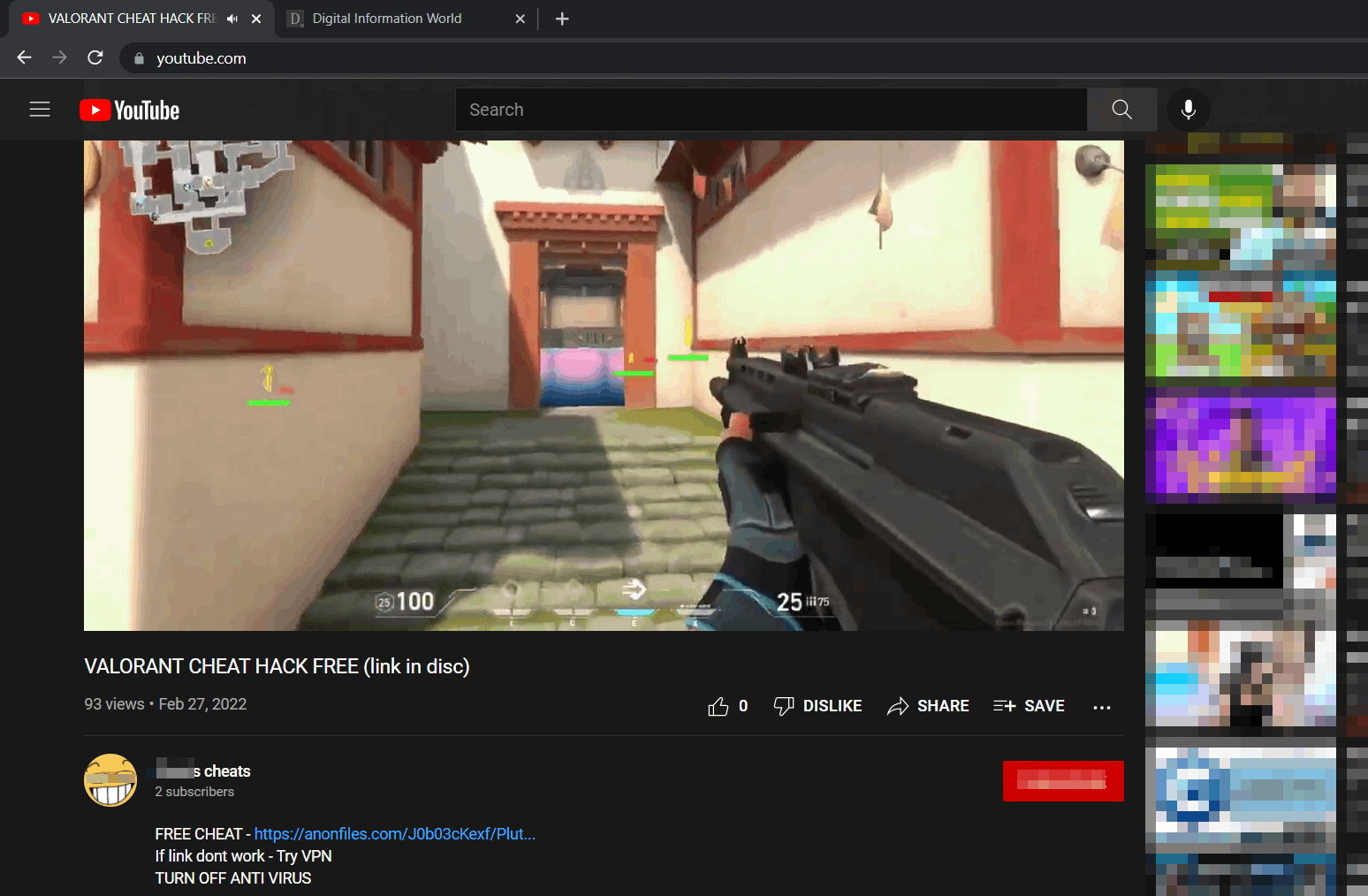View site lock security info
The image size is (1368, 896).
(x=139, y=58)
